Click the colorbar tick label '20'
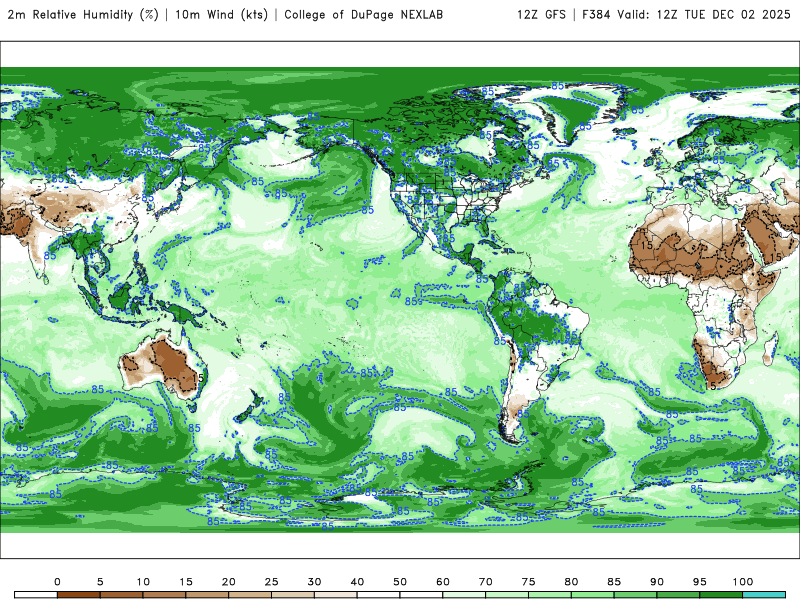 [x=229, y=582]
